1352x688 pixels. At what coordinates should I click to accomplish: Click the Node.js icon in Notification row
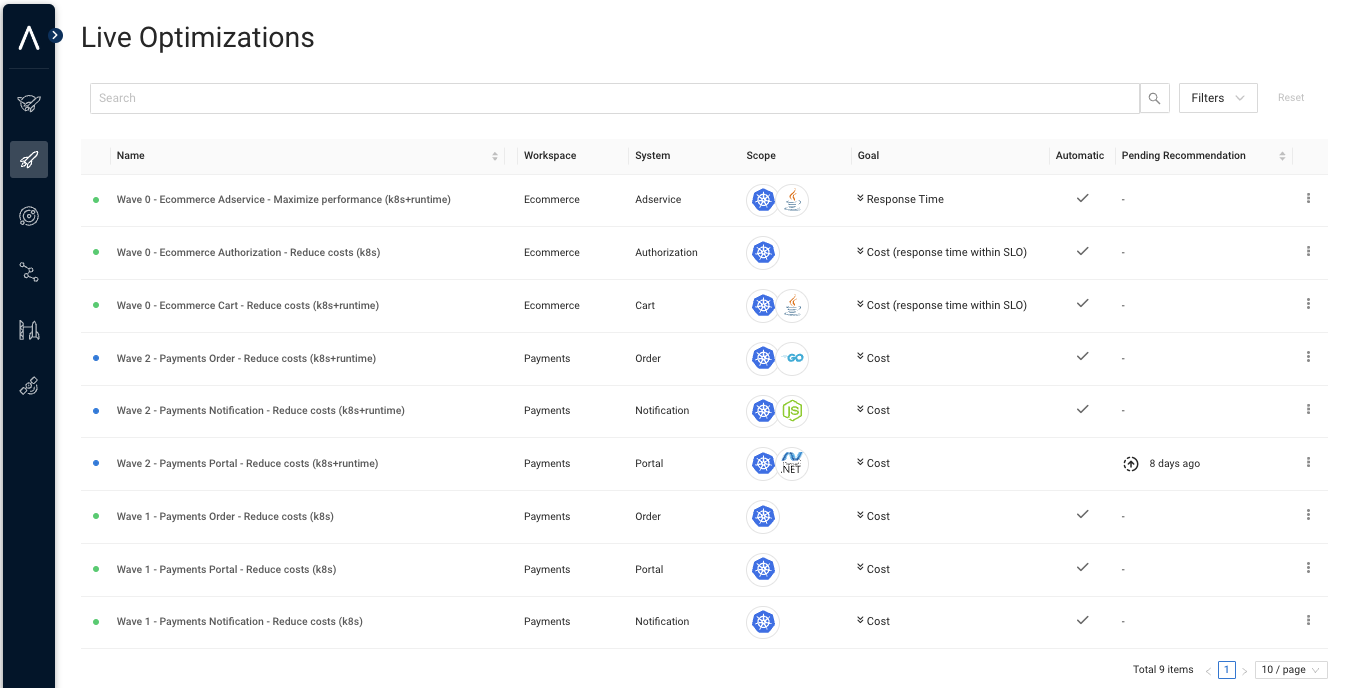(792, 411)
